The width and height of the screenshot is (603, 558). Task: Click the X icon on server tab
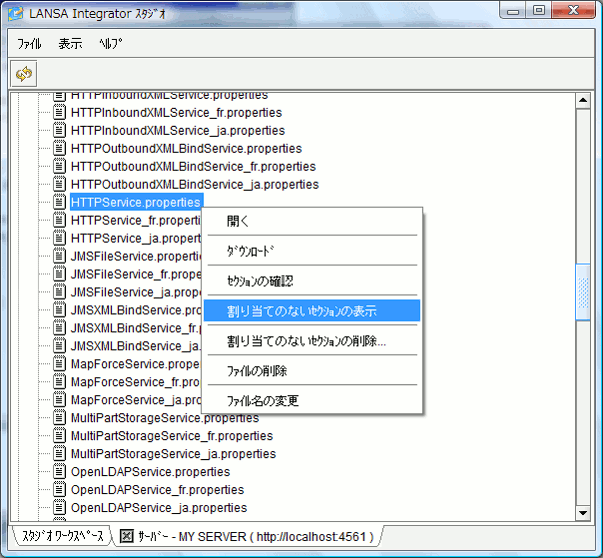pos(127,536)
